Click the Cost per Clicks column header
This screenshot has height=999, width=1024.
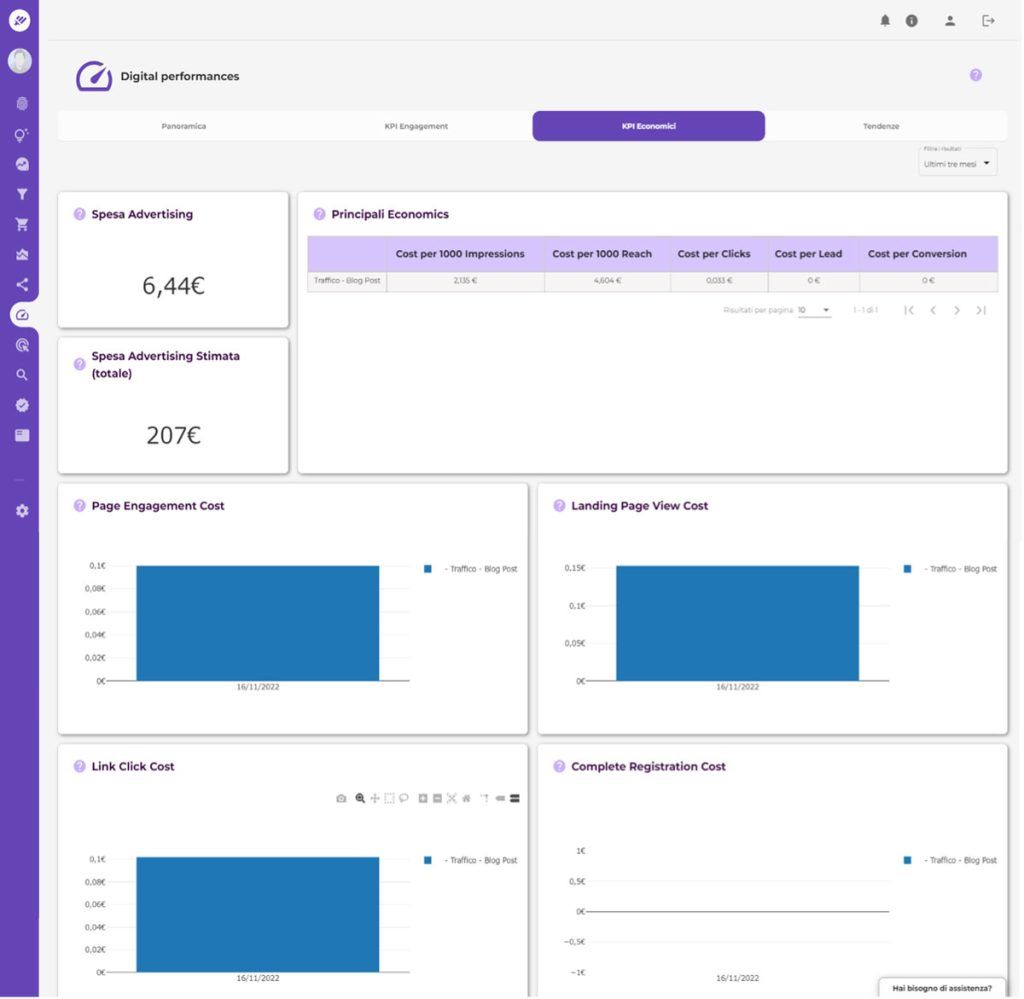(x=714, y=254)
